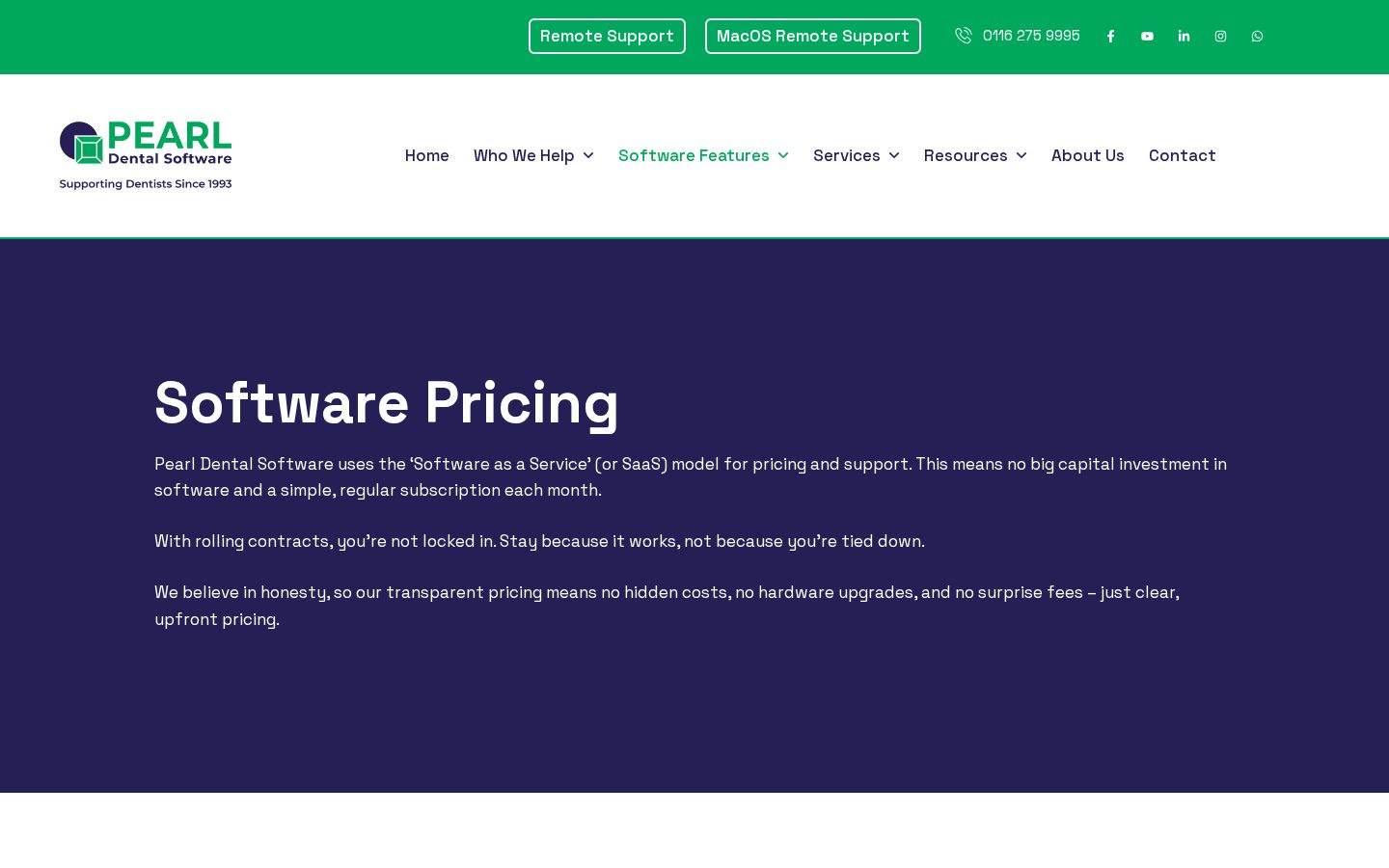The height and width of the screenshot is (868, 1389).
Task: Click the 'We believe in honesty' paragraph
Action: [x=667, y=606]
